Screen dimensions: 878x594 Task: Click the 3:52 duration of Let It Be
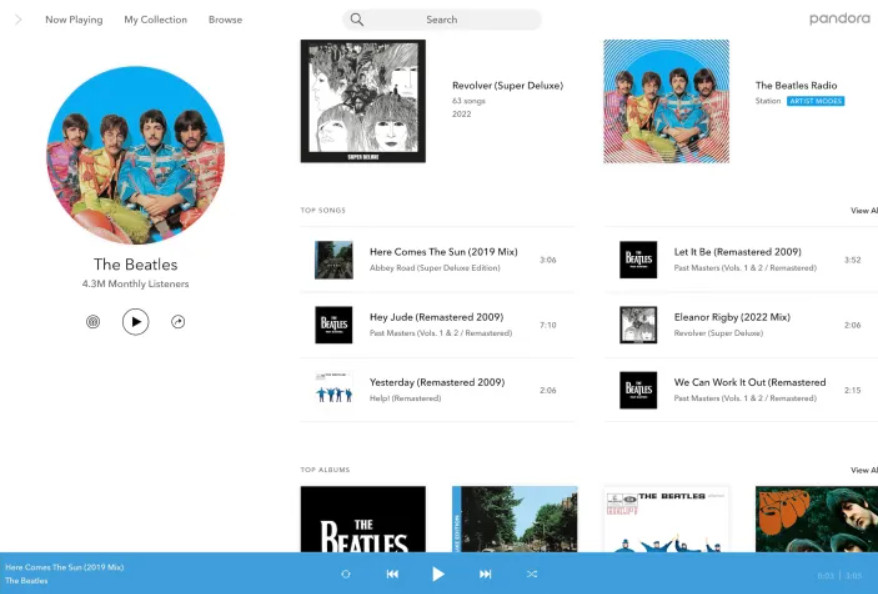(852, 260)
